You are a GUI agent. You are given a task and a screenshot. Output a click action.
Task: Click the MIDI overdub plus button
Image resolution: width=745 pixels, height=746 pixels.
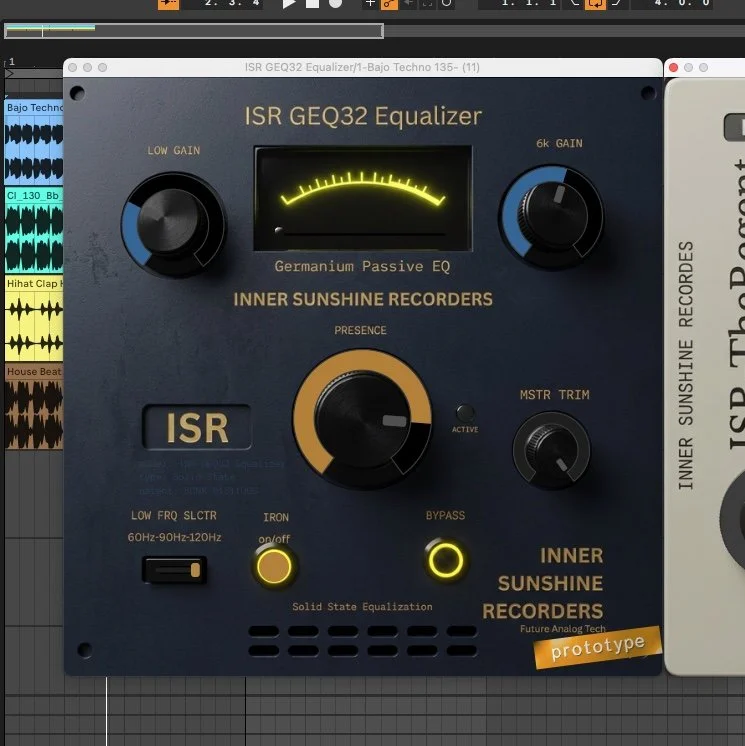[x=370, y=3]
